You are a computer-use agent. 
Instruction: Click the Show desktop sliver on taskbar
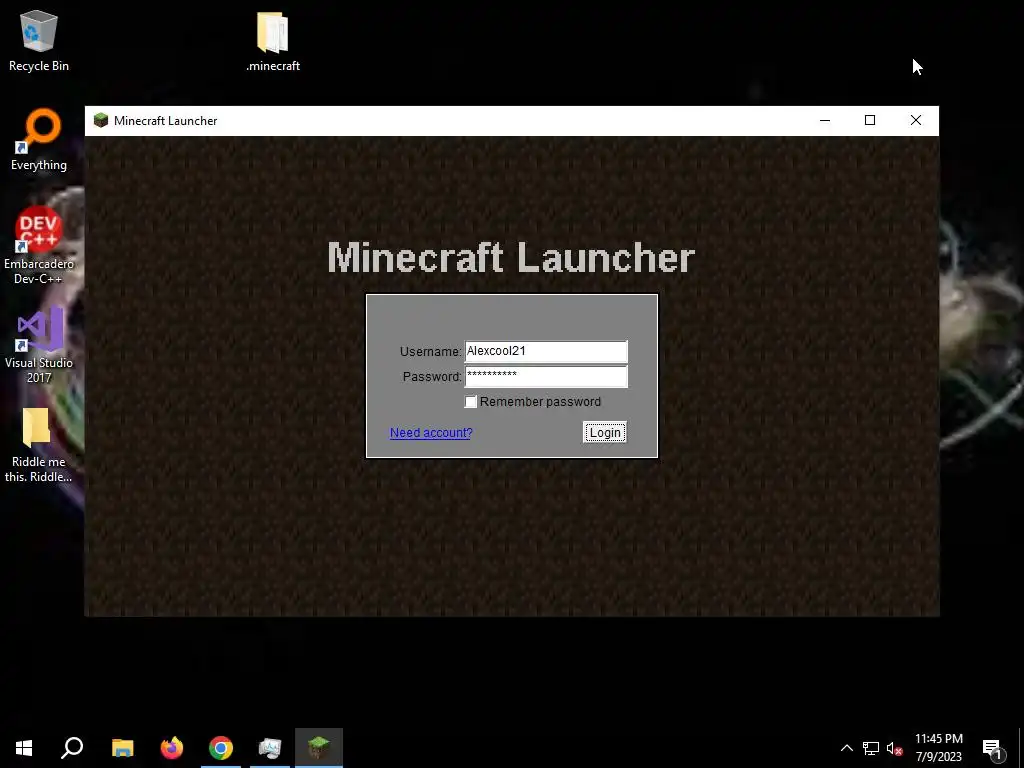tap(1021, 748)
